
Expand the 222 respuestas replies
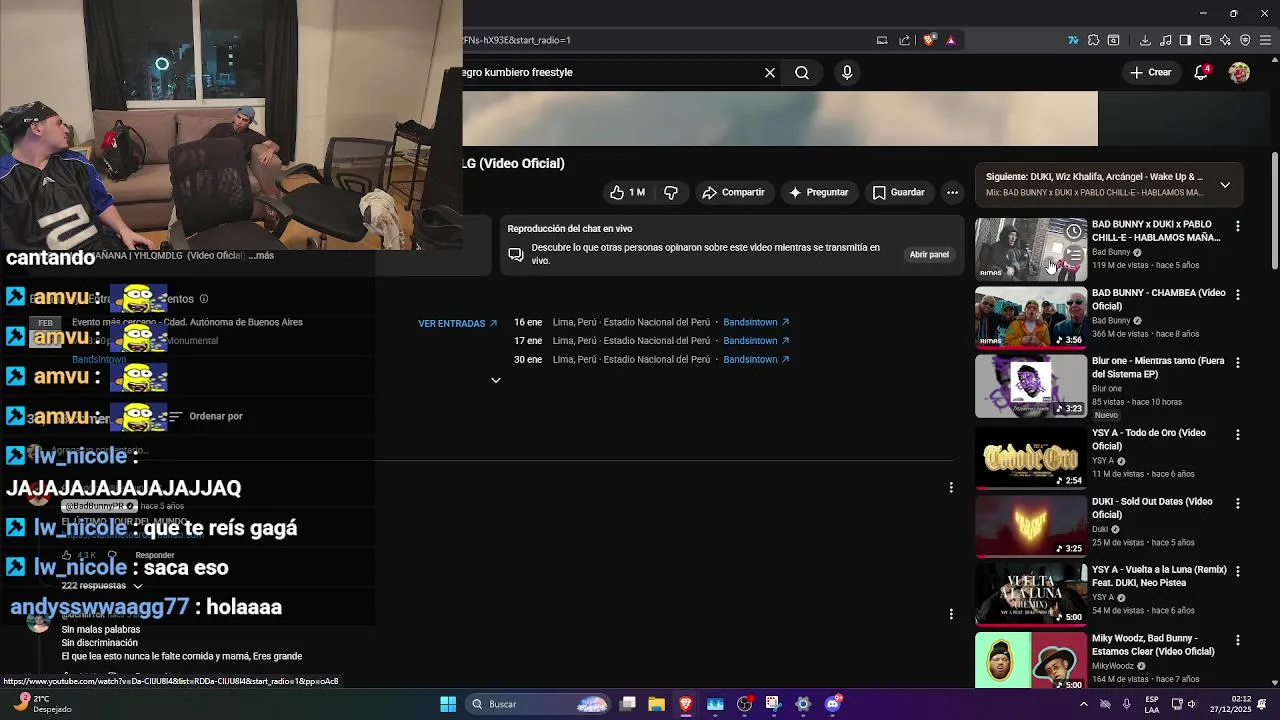102,586
